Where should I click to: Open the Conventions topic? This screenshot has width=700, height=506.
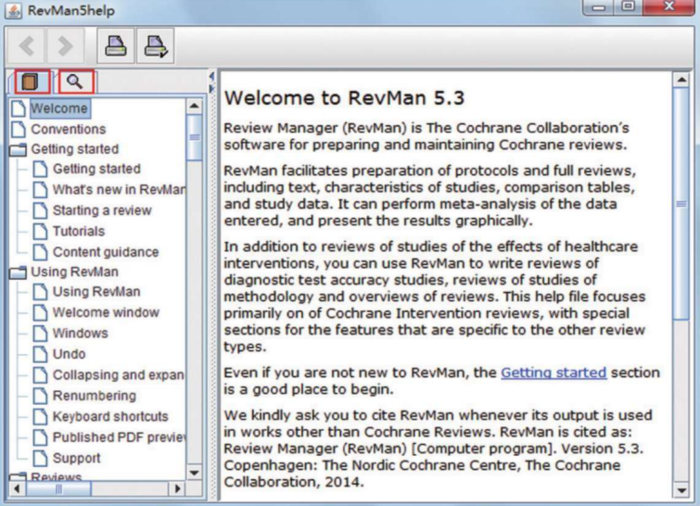click(68, 129)
